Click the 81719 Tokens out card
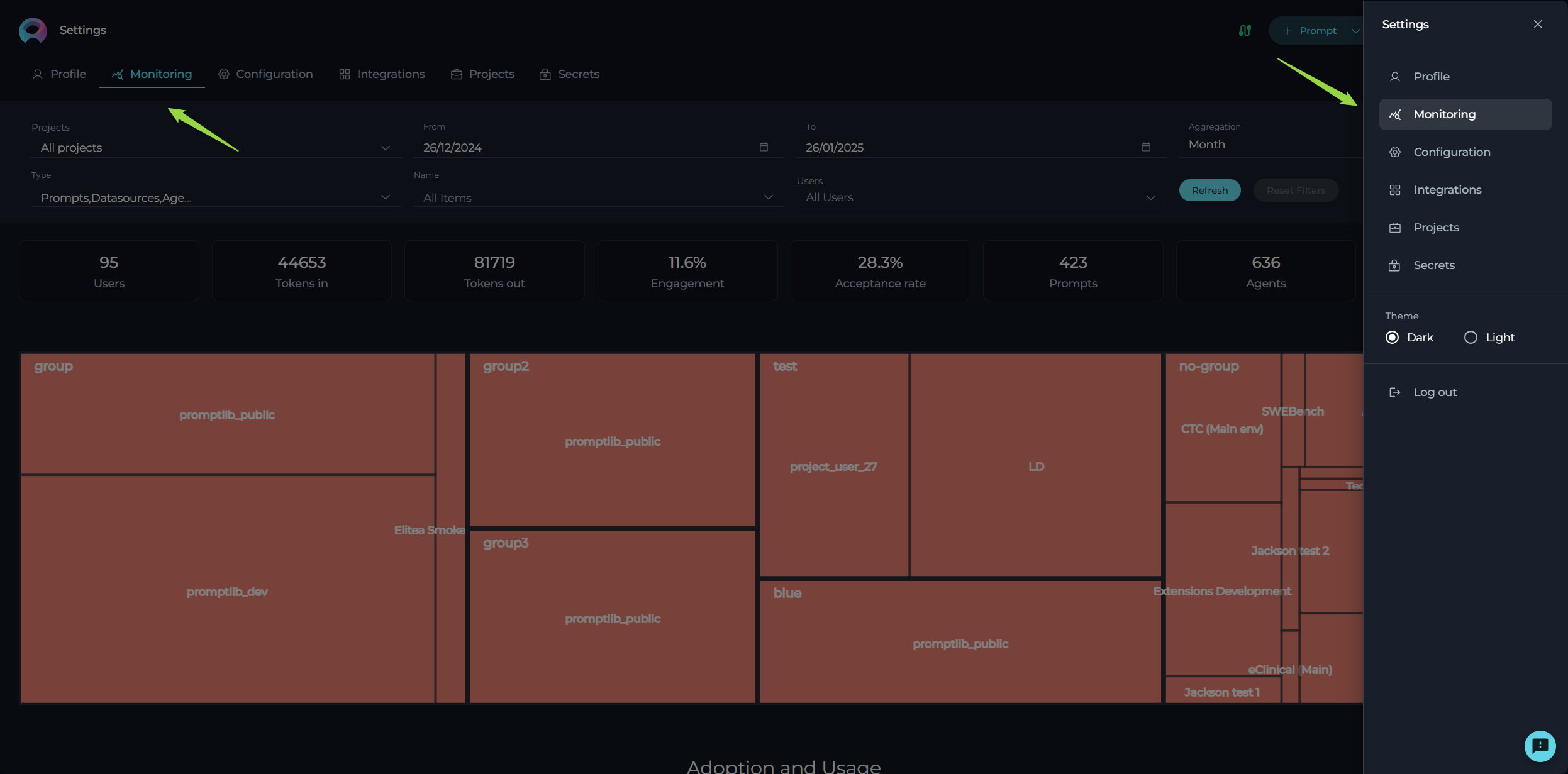Image resolution: width=1568 pixels, height=774 pixels. 494,271
